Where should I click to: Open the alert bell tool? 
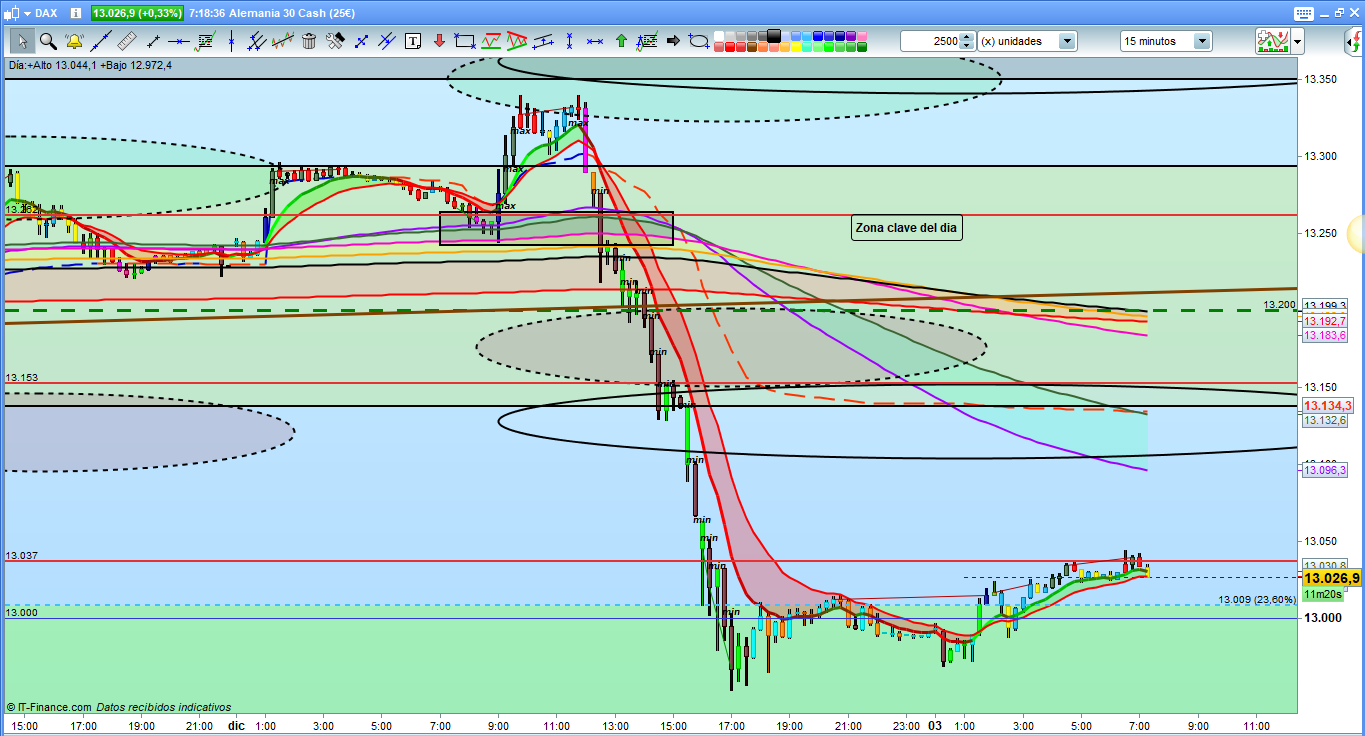pyautogui.click(x=74, y=41)
